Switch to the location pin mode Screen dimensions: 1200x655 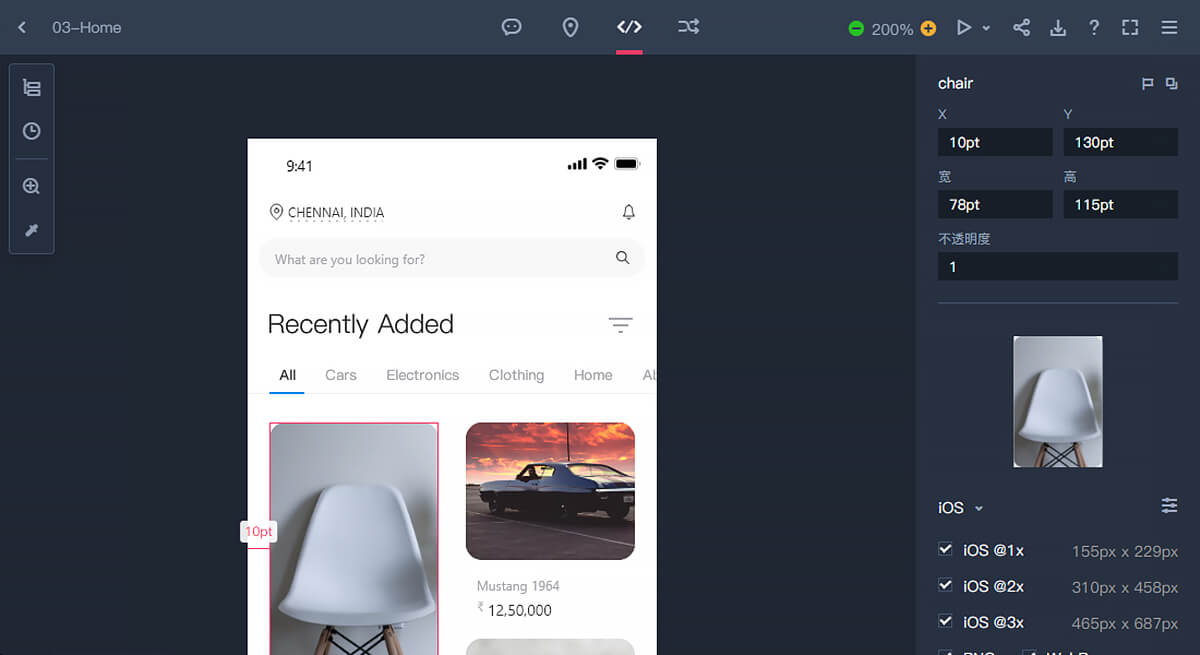[x=570, y=27]
